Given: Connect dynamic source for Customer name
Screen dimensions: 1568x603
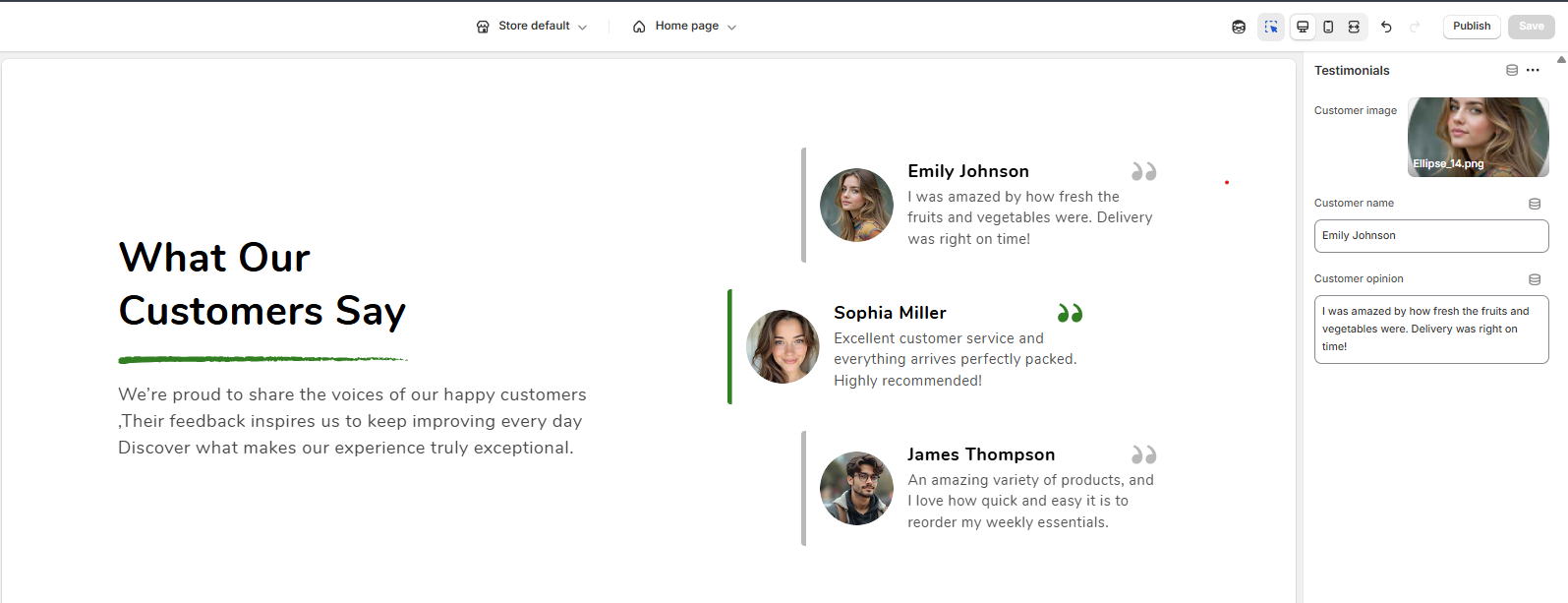Looking at the screenshot, I should point(1535,204).
